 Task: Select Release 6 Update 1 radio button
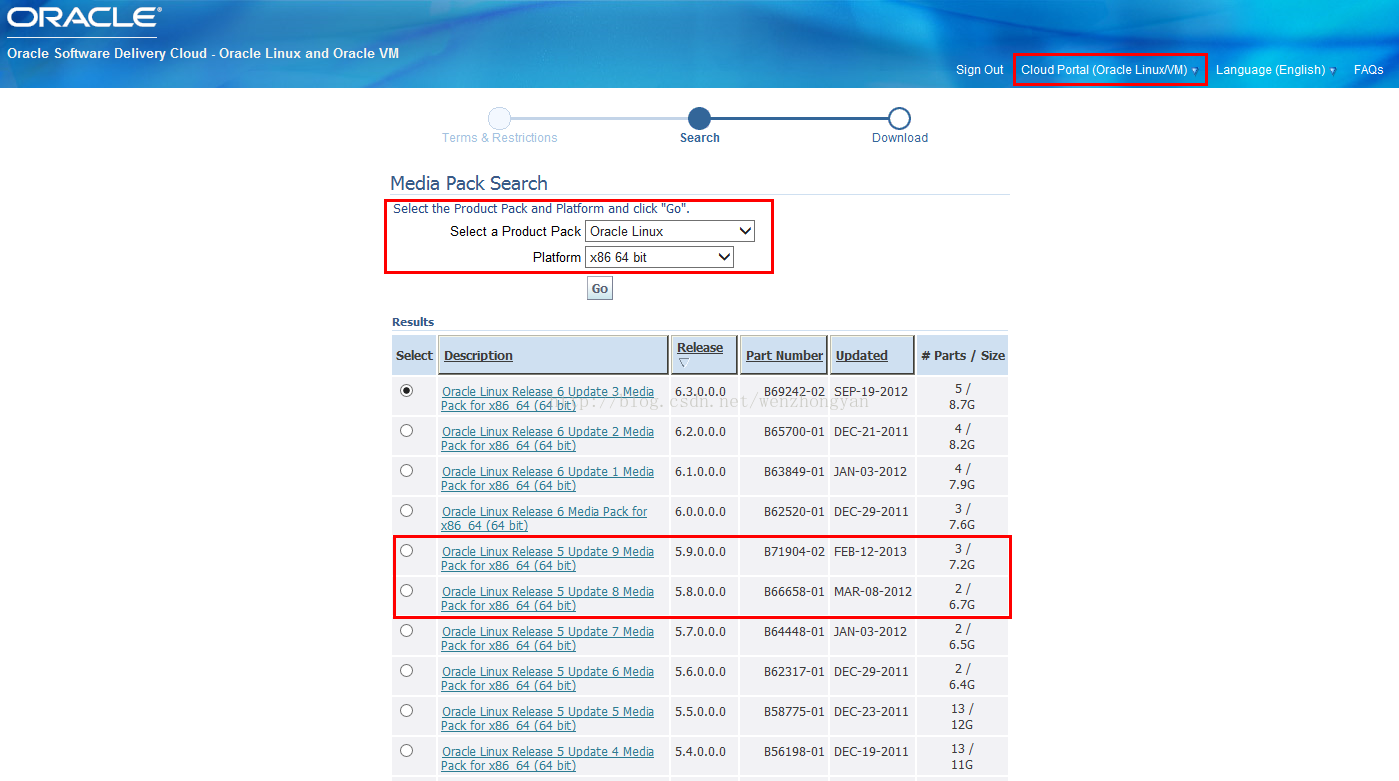[x=406, y=471]
